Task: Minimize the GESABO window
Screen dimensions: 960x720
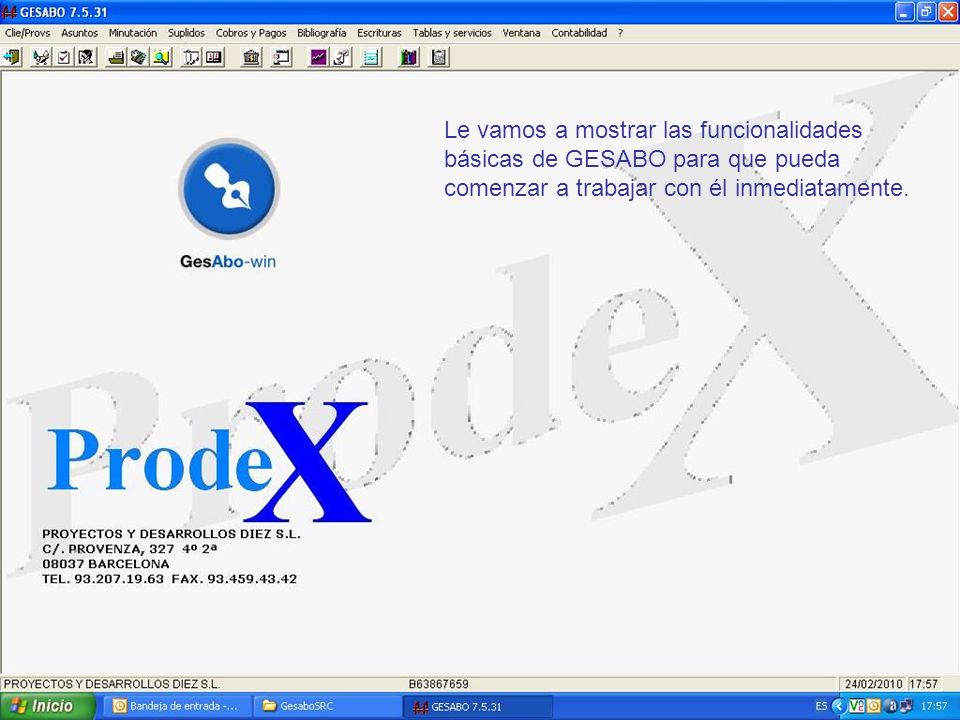Action: coord(904,12)
